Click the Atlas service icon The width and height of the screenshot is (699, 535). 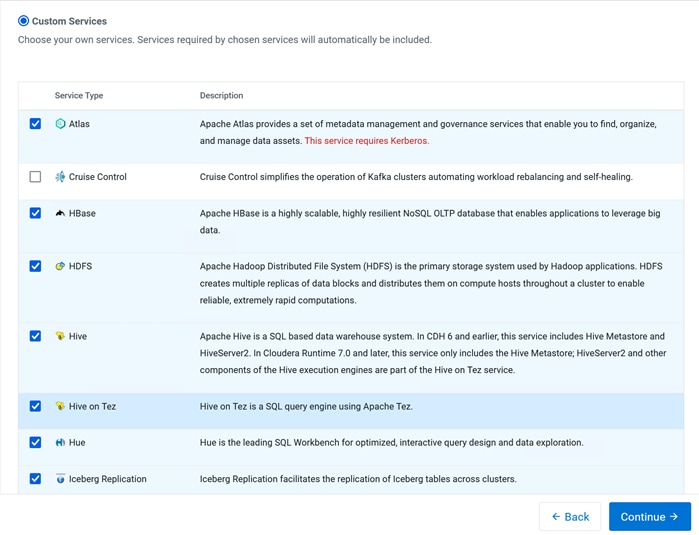pos(60,123)
